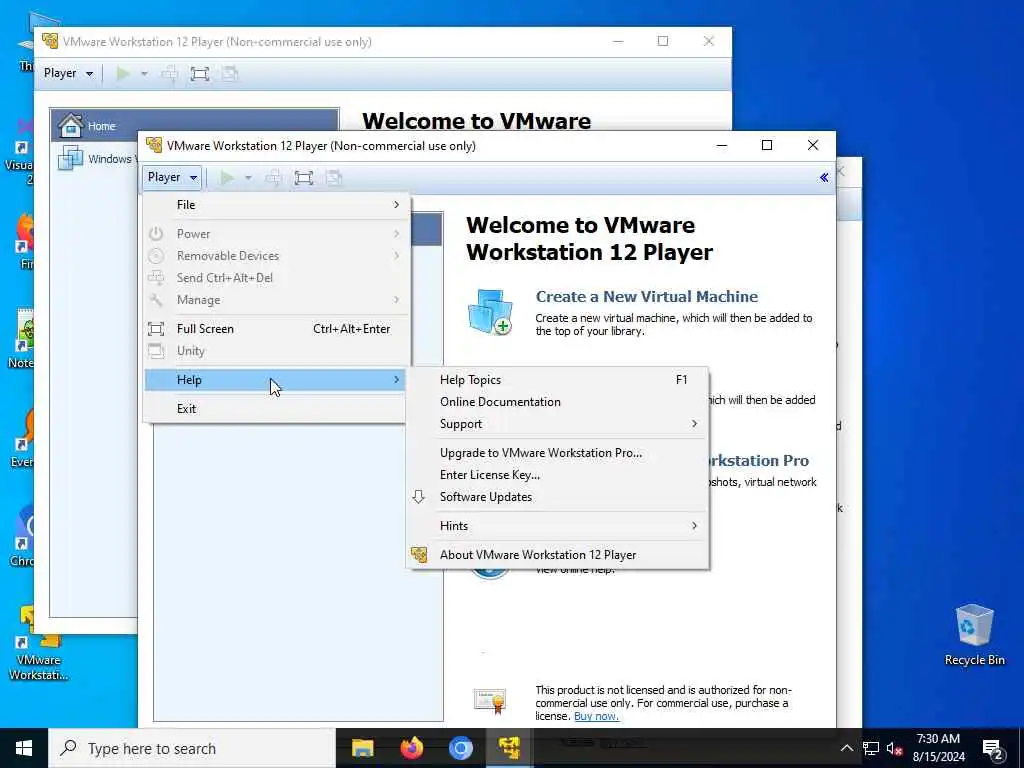Open File Explorer from the taskbar
The image size is (1024, 768).
click(x=362, y=748)
